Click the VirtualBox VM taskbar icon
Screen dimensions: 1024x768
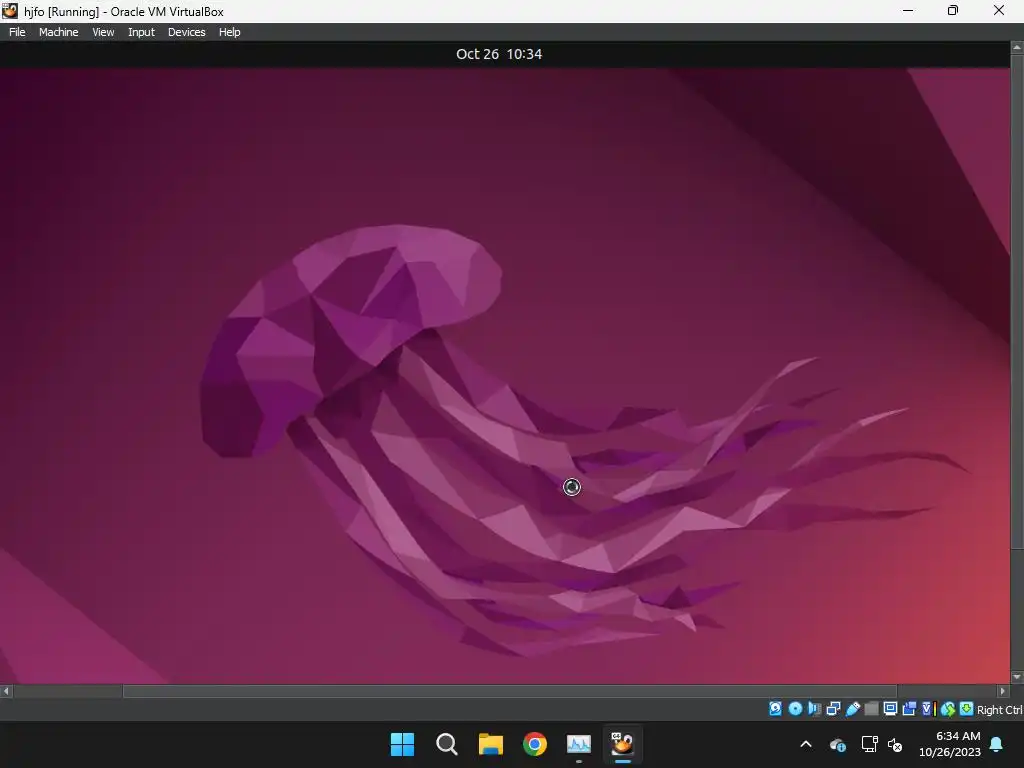click(x=622, y=744)
